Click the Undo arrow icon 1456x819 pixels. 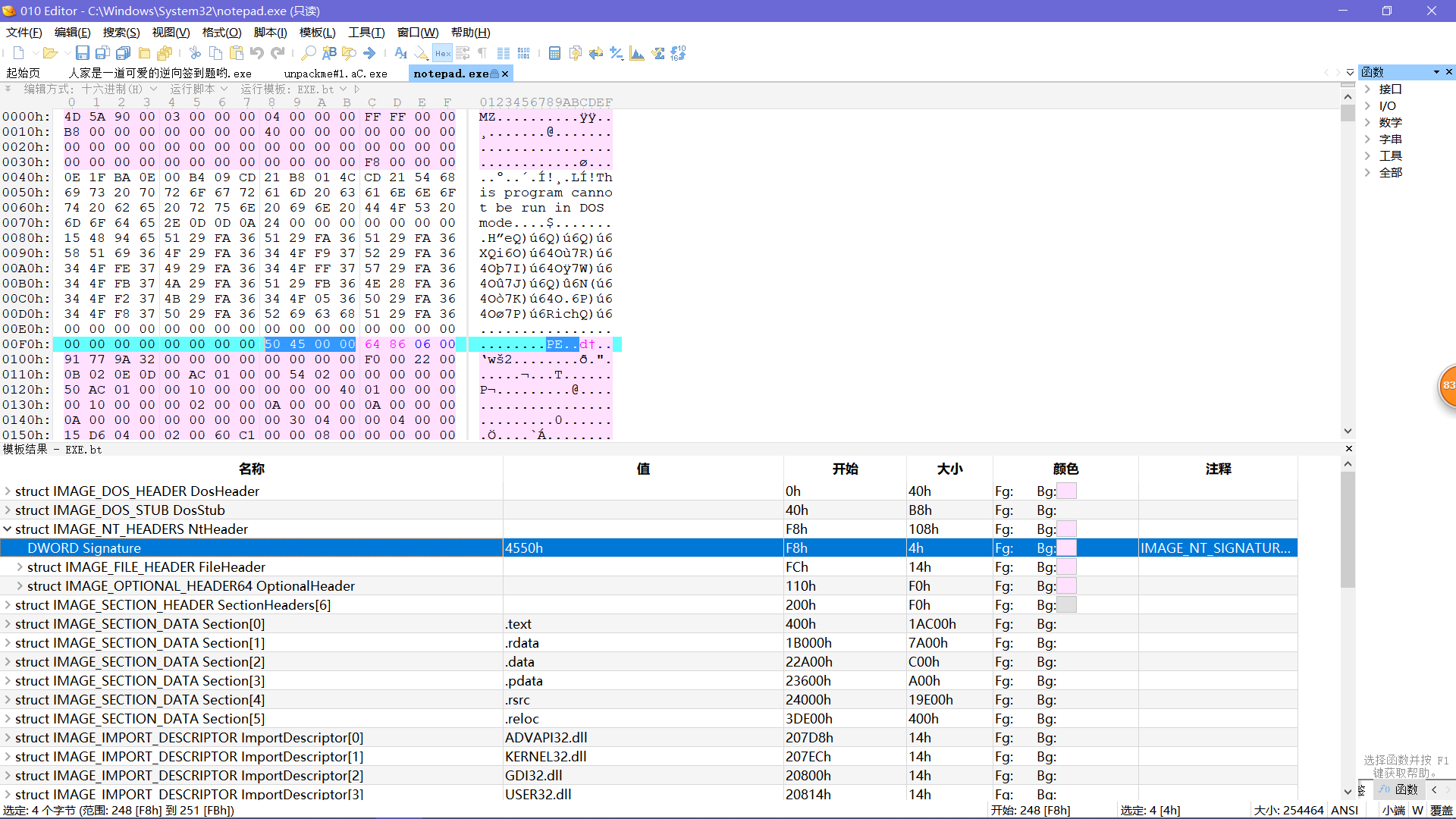257,53
